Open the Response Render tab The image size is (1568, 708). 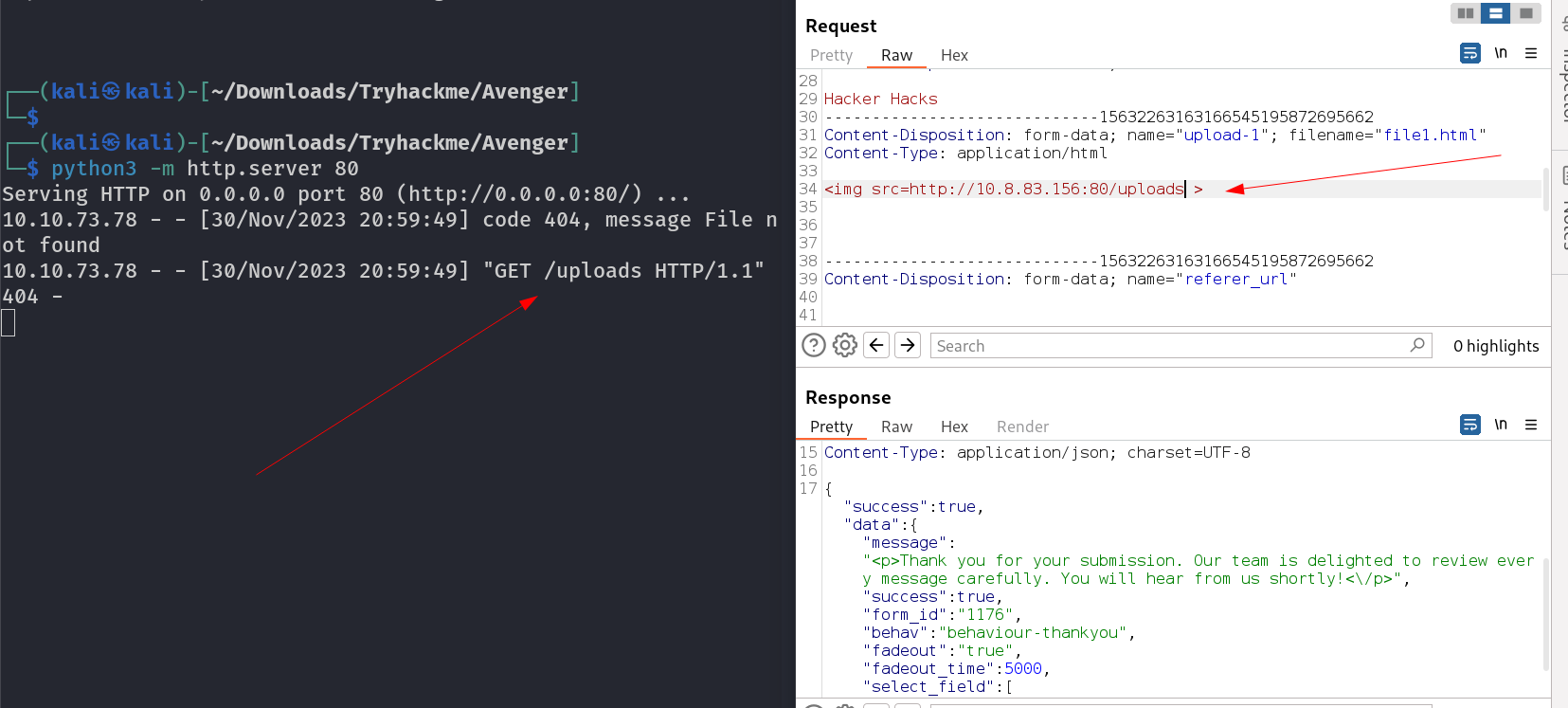coord(1022,427)
